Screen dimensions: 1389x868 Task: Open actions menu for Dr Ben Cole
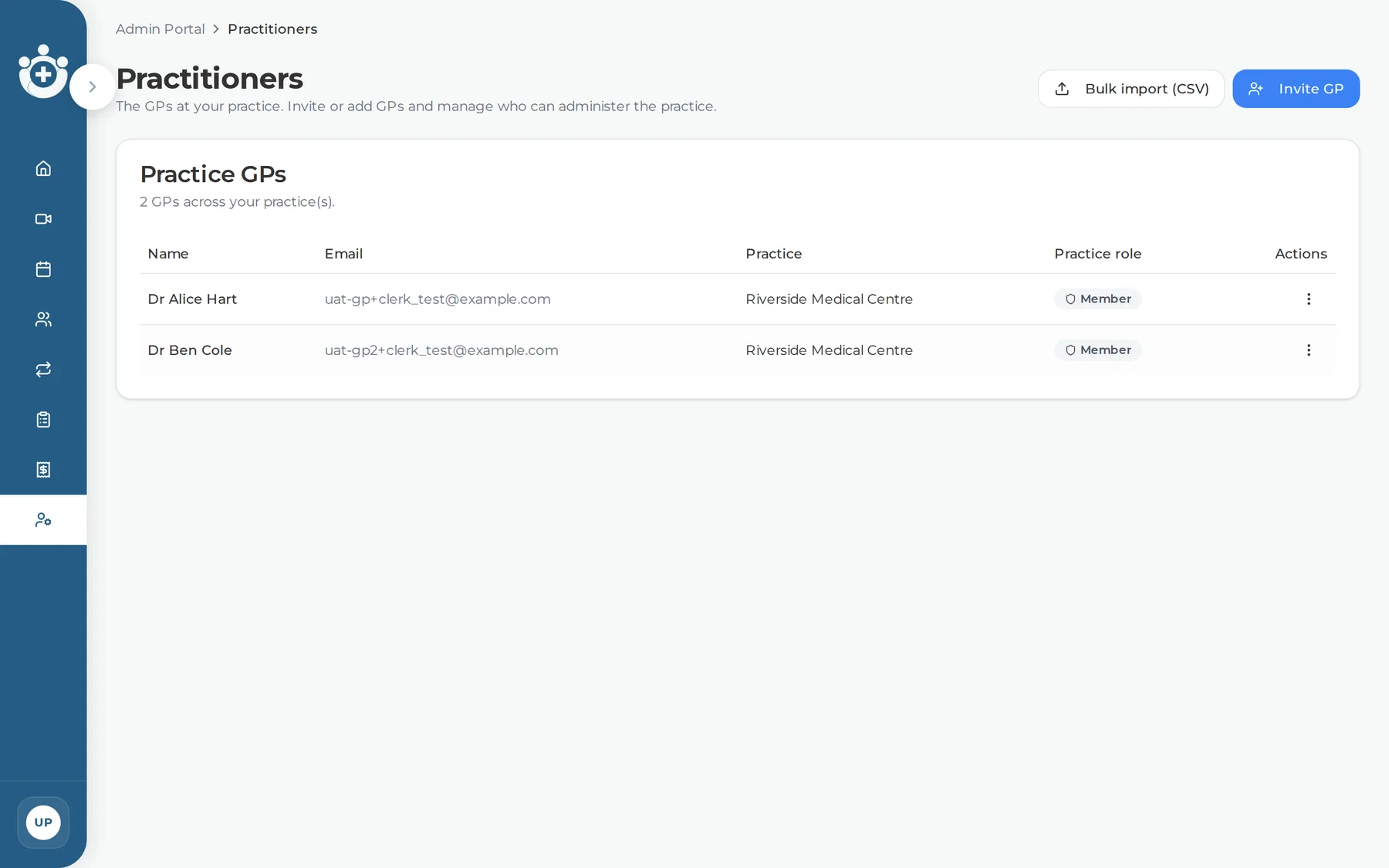click(x=1309, y=350)
